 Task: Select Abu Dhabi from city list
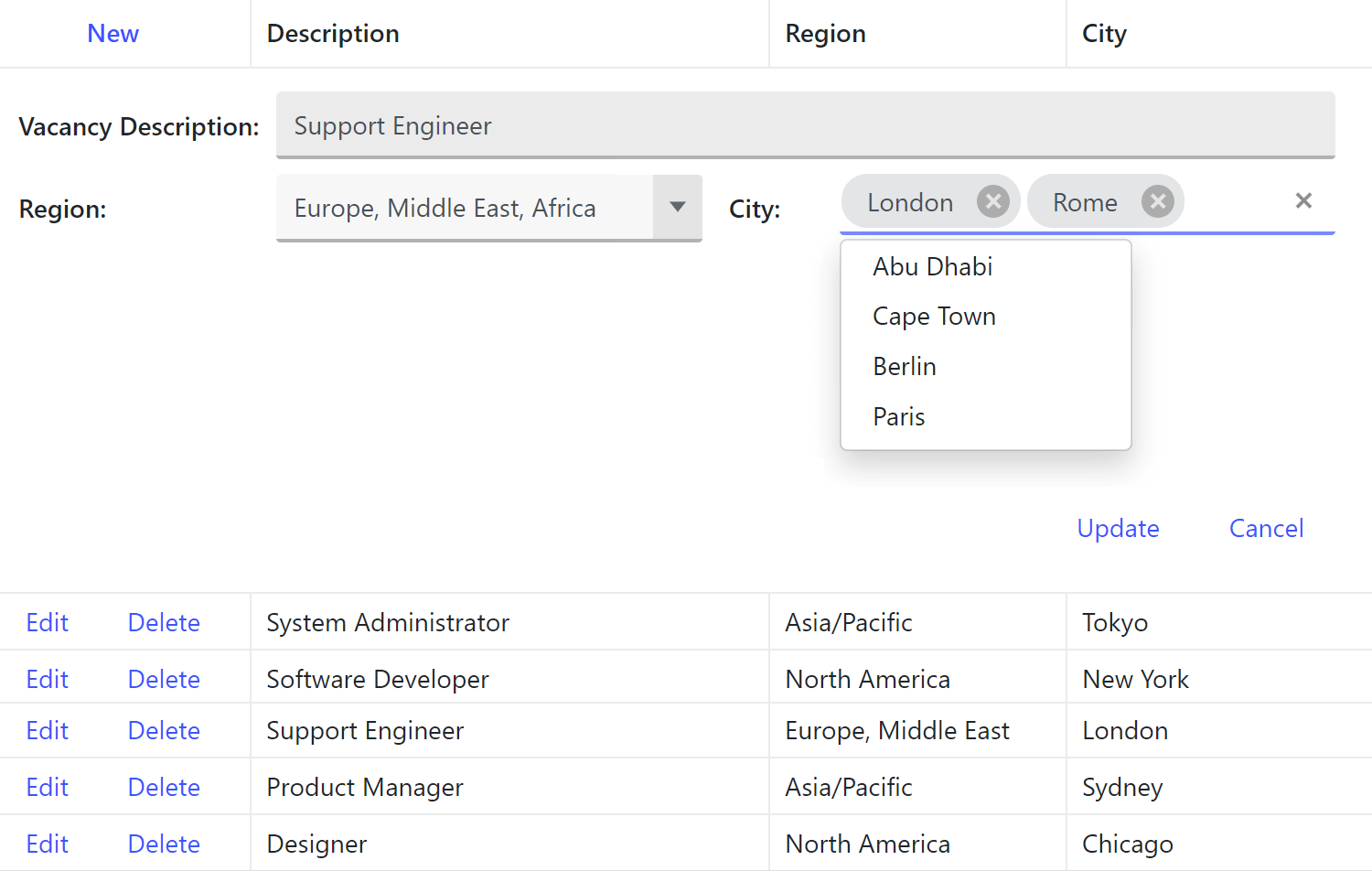pos(933,266)
